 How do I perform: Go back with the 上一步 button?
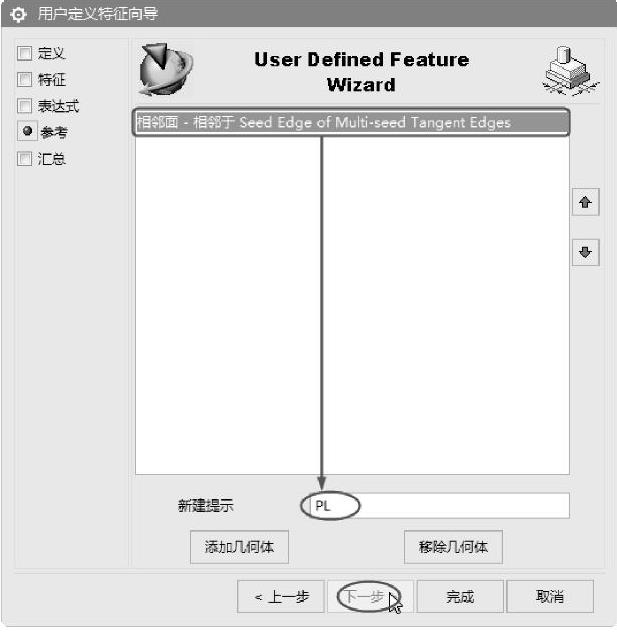pos(281,596)
